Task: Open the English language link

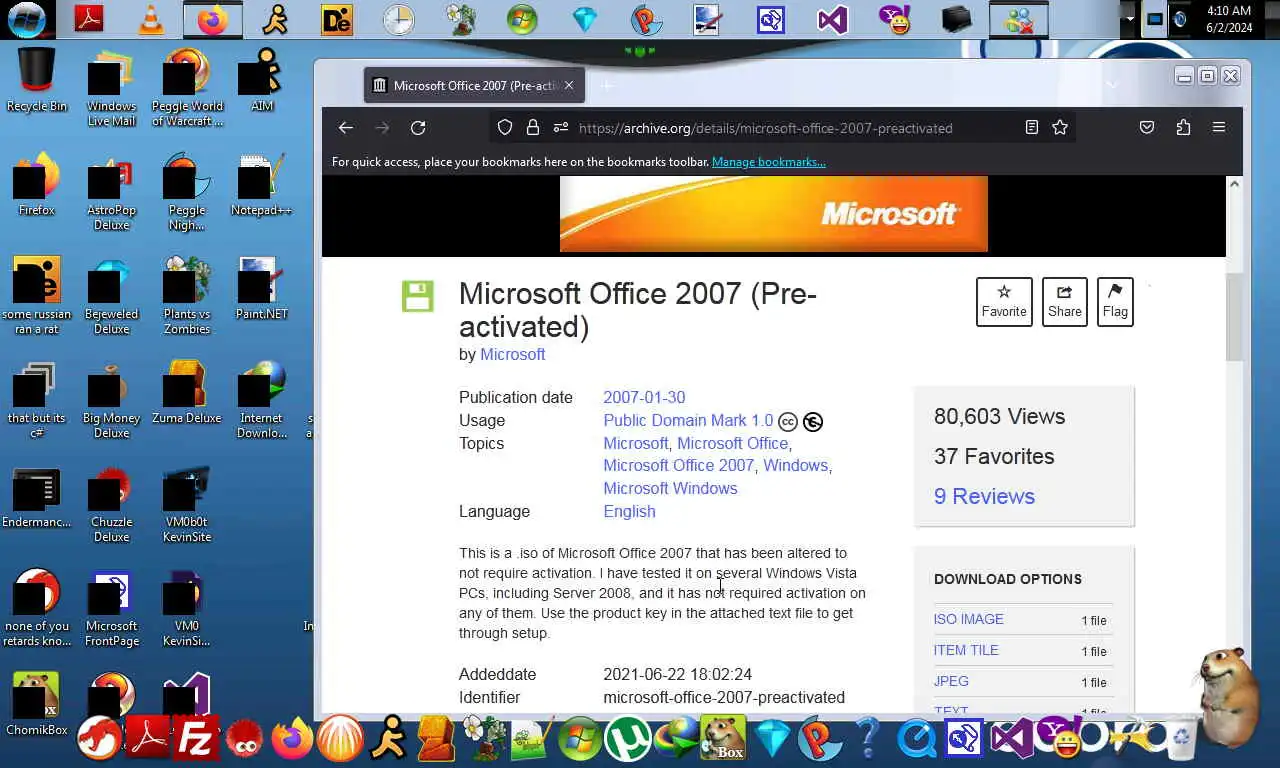Action: coord(629,511)
